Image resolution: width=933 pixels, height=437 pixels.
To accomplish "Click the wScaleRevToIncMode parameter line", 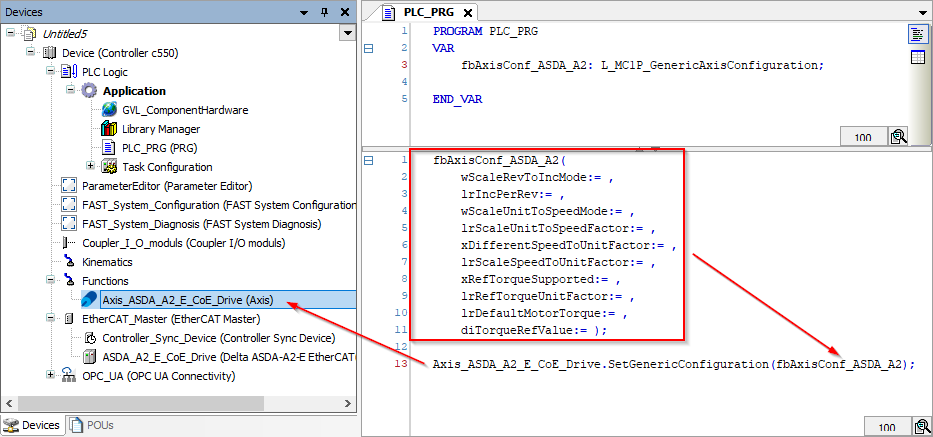I will (x=536, y=177).
